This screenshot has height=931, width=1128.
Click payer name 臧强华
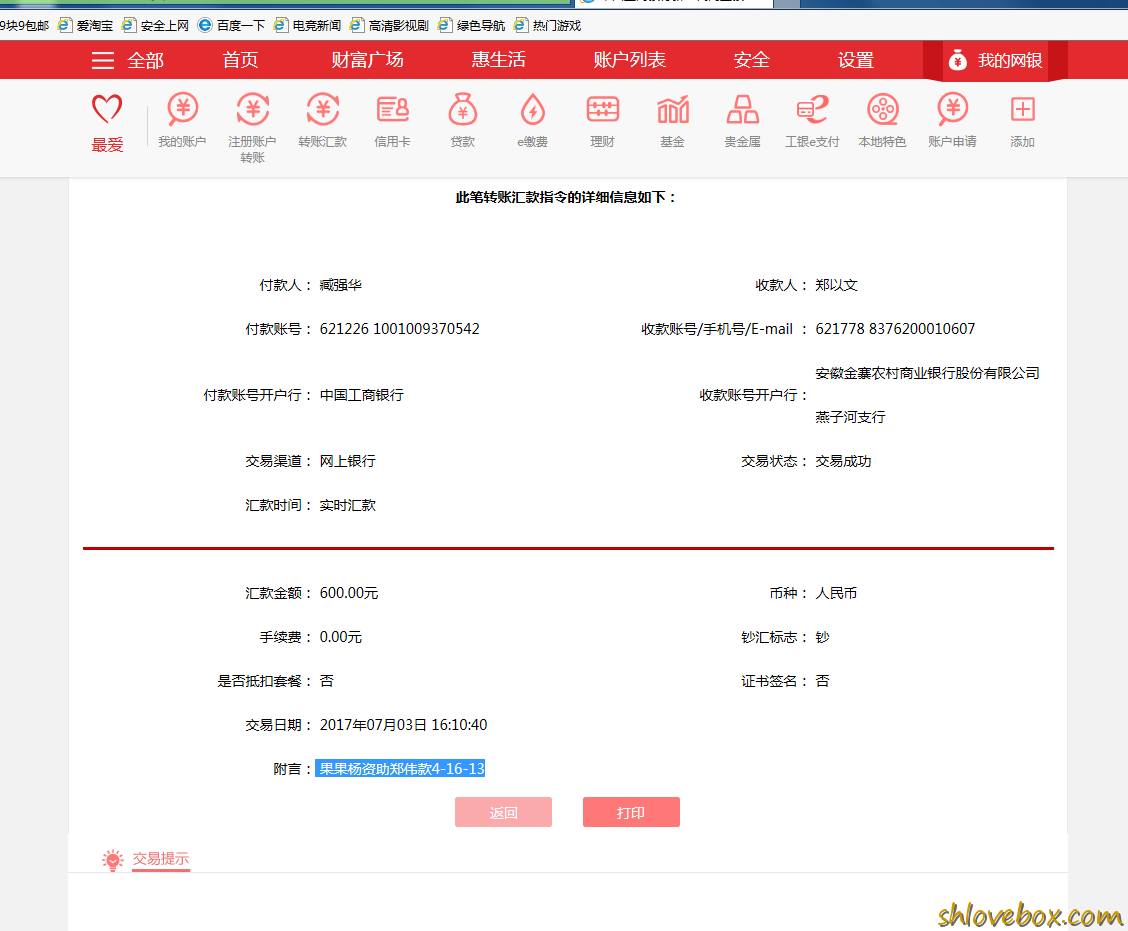(x=340, y=285)
